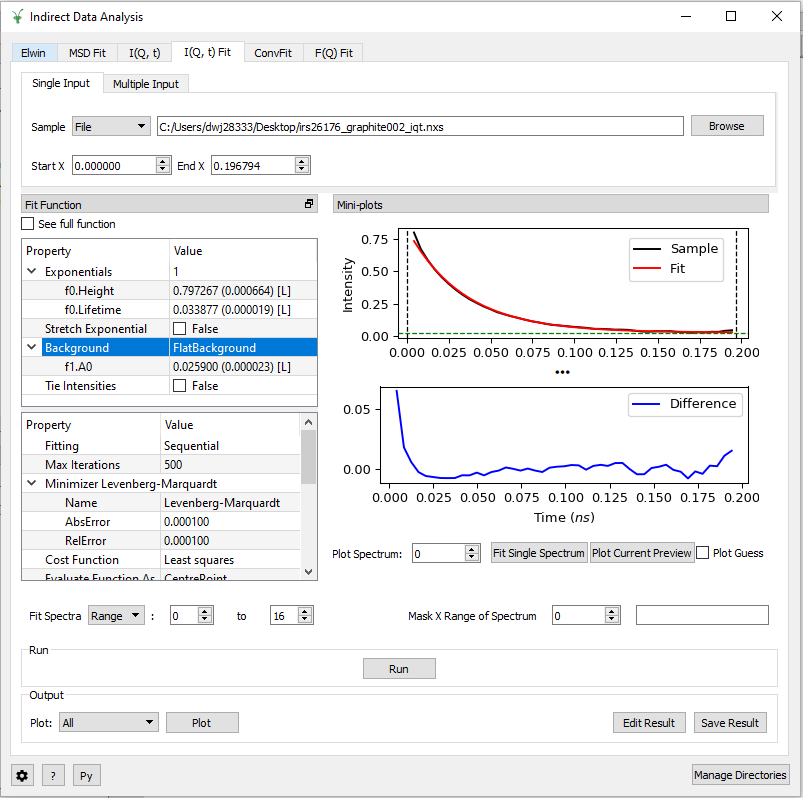Click Fit Single Spectrum
The height and width of the screenshot is (798, 803).
[x=539, y=552]
